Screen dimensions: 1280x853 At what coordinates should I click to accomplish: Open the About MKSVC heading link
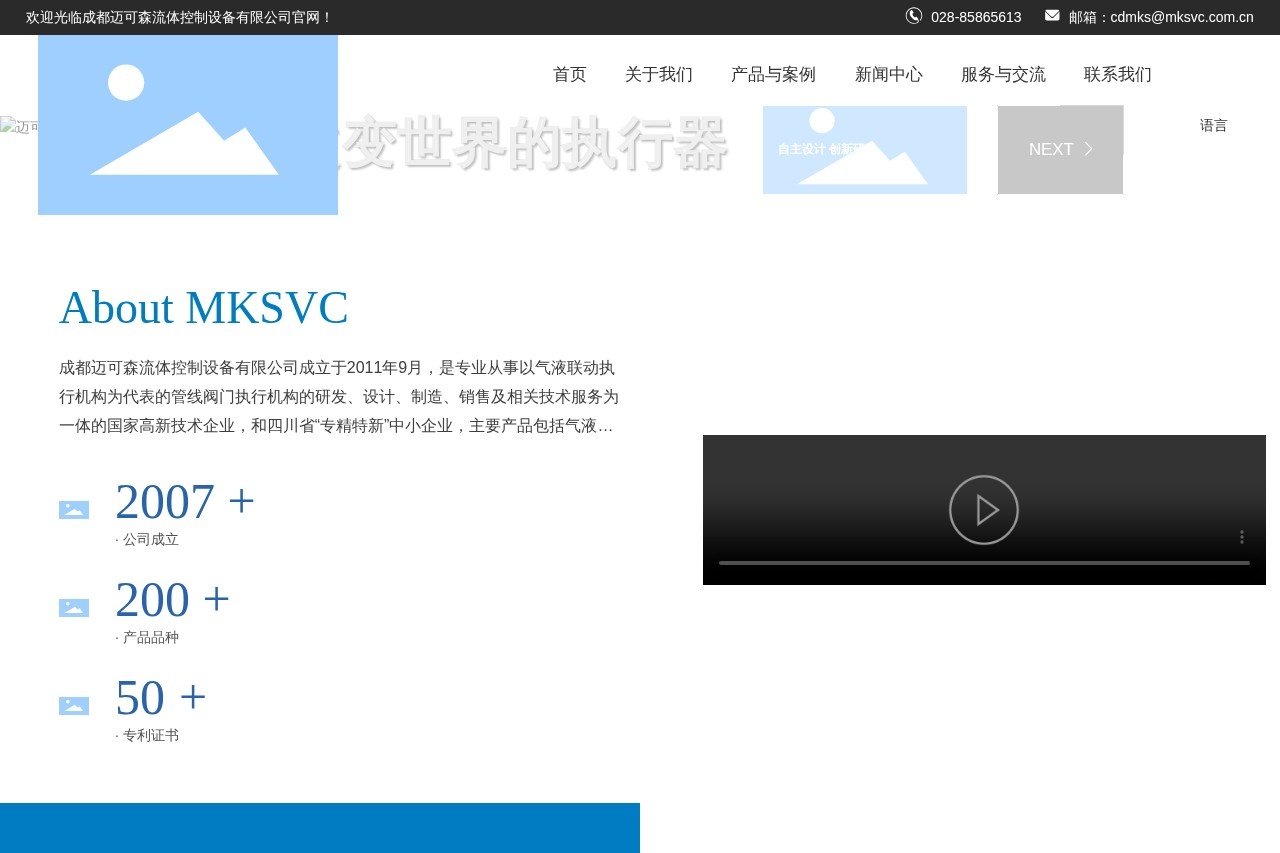203,308
